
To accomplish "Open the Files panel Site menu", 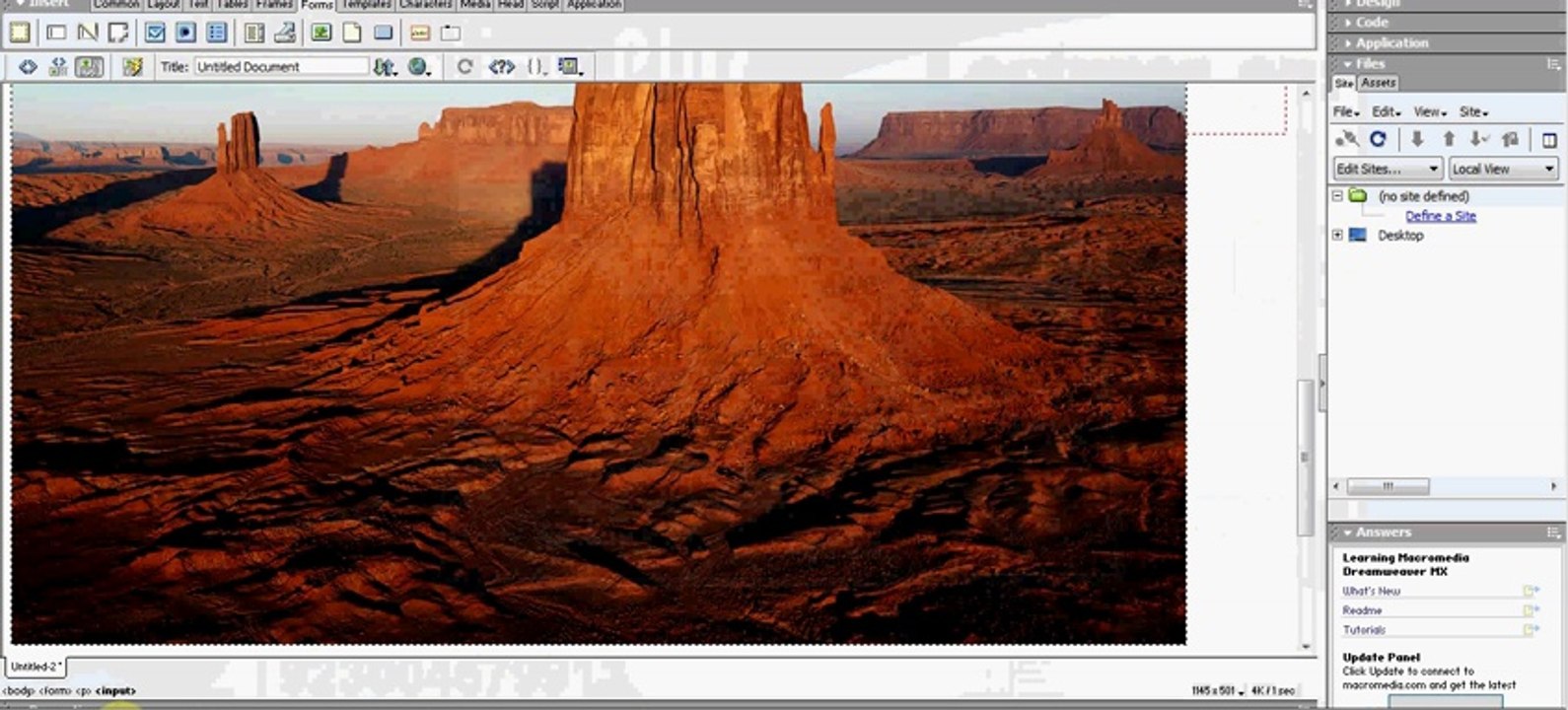I will [x=1473, y=112].
